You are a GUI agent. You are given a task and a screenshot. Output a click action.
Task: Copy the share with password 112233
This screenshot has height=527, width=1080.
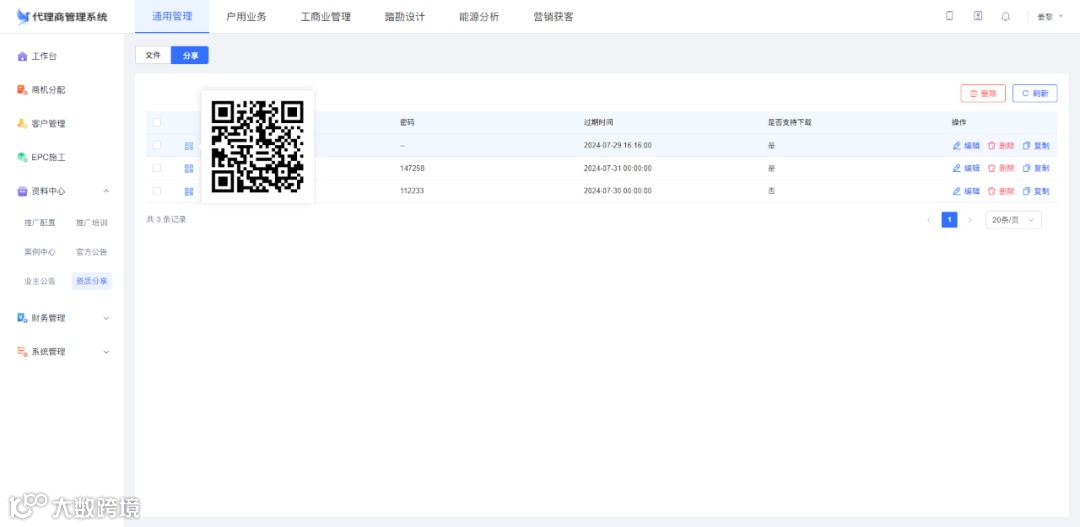tap(1036, 191)
